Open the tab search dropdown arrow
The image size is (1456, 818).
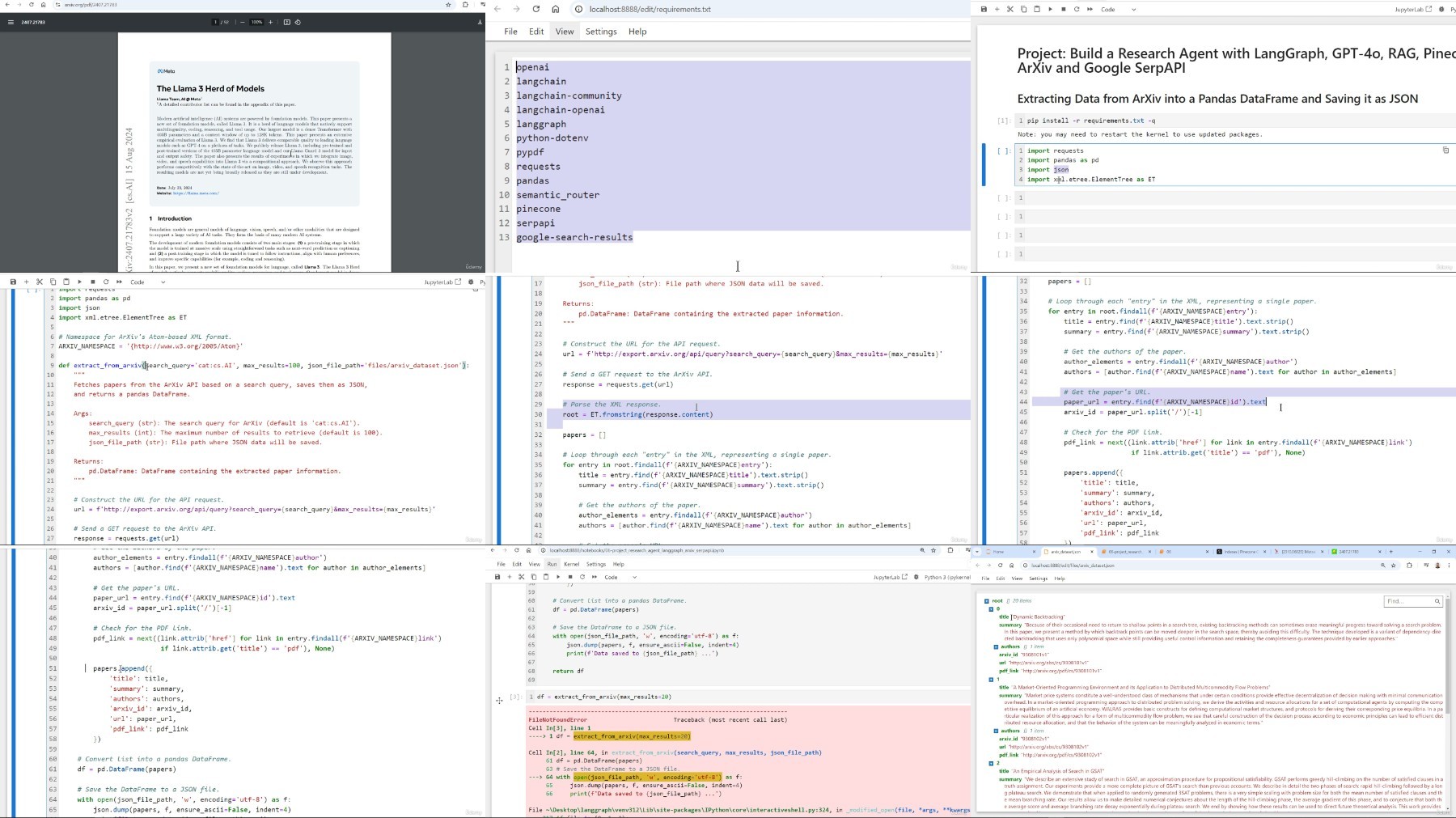(976, 552)
